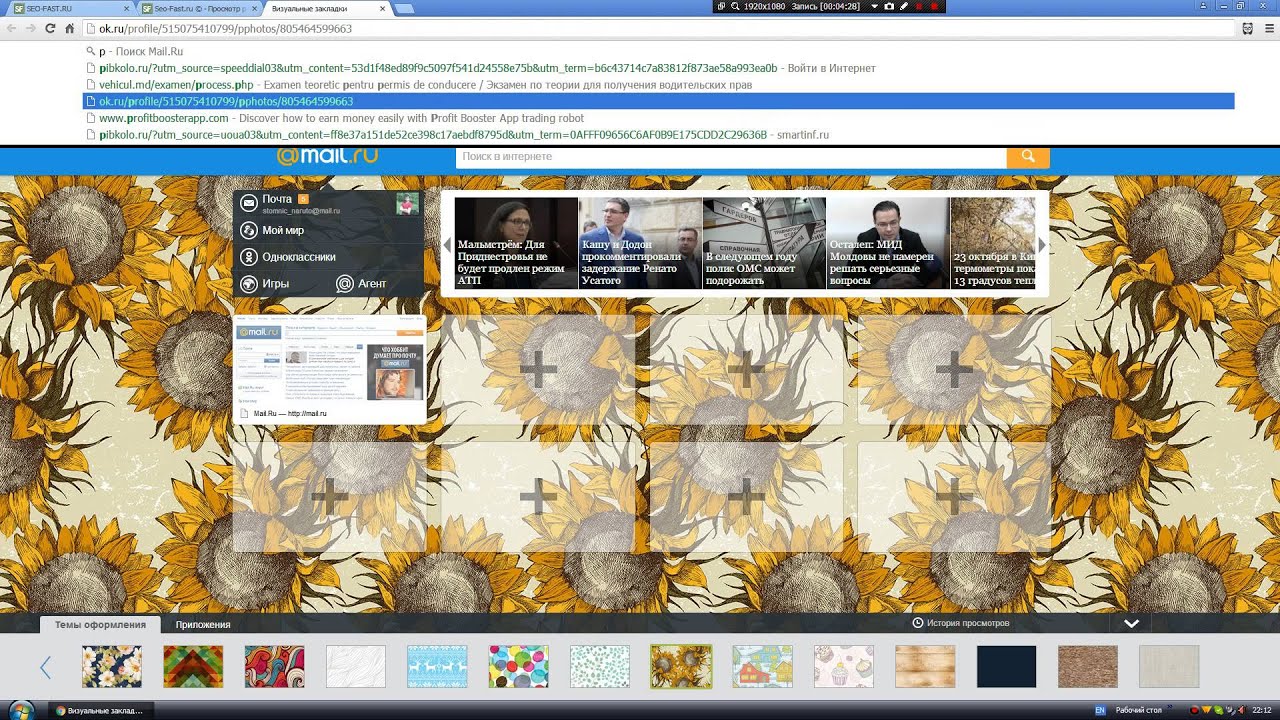Viewport: 1280px width, 720px height.
Task: Click the Одноклассники icon
Action: pyautogui.click(x=249, y=257)
